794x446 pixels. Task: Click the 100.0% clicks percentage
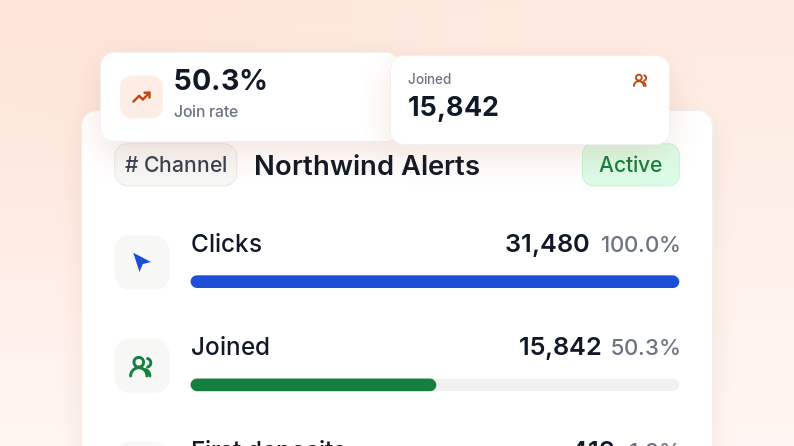pos(640,245)
